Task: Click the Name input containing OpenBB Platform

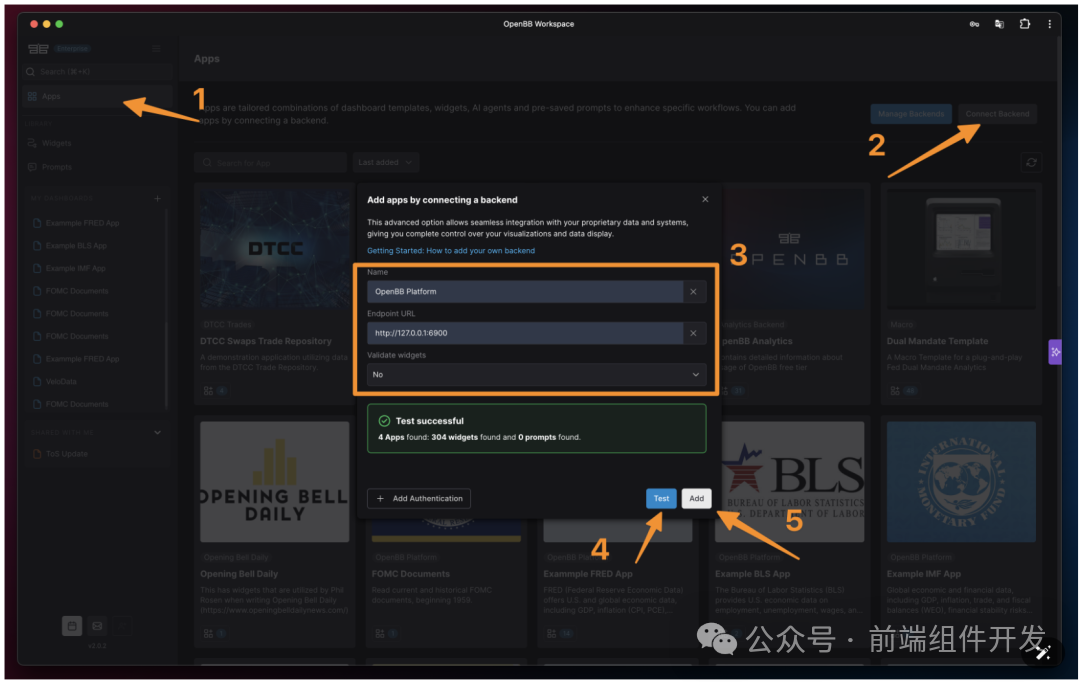Action: [x=525, y=291]
